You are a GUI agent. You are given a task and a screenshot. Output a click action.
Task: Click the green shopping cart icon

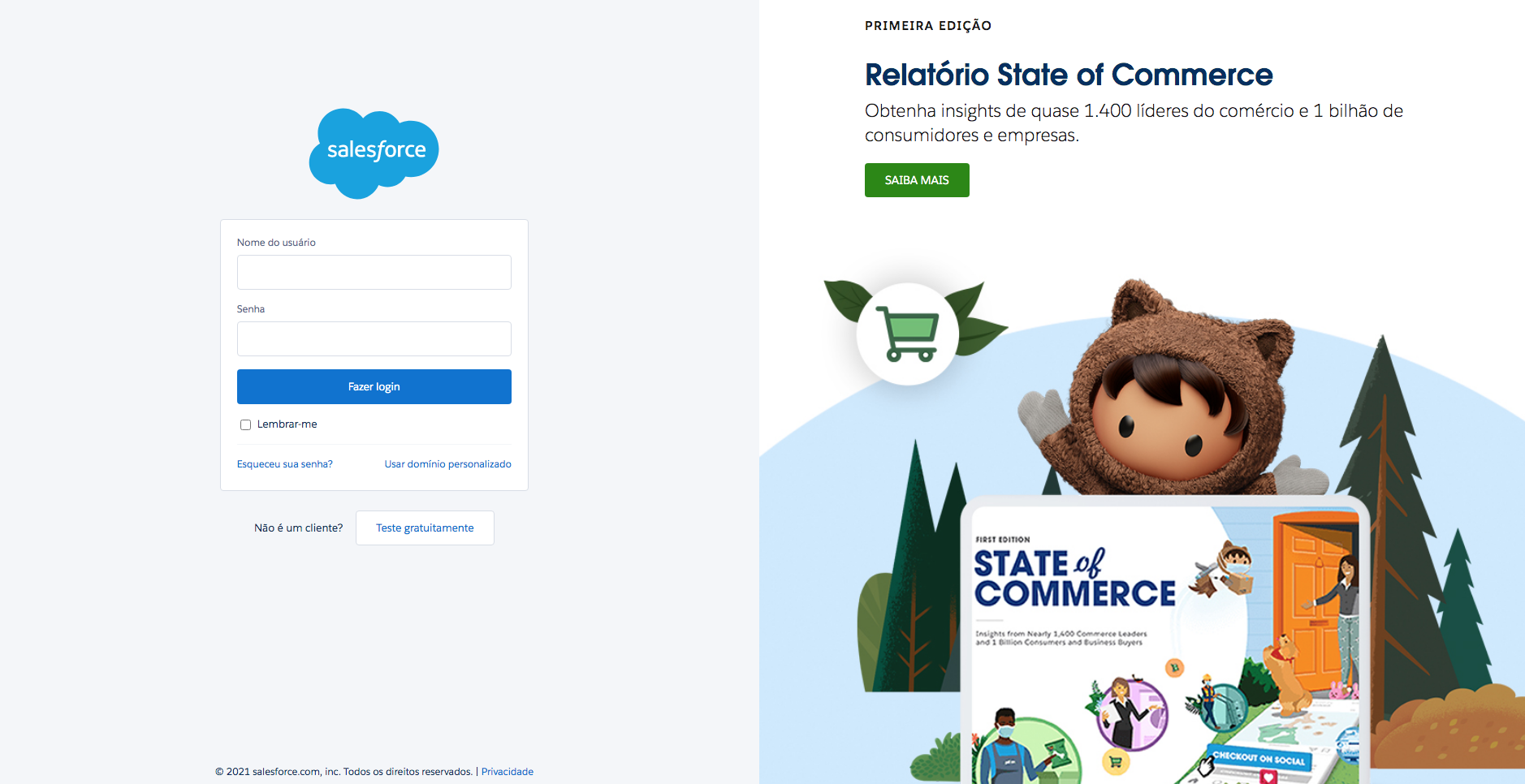tap(908, 334)
